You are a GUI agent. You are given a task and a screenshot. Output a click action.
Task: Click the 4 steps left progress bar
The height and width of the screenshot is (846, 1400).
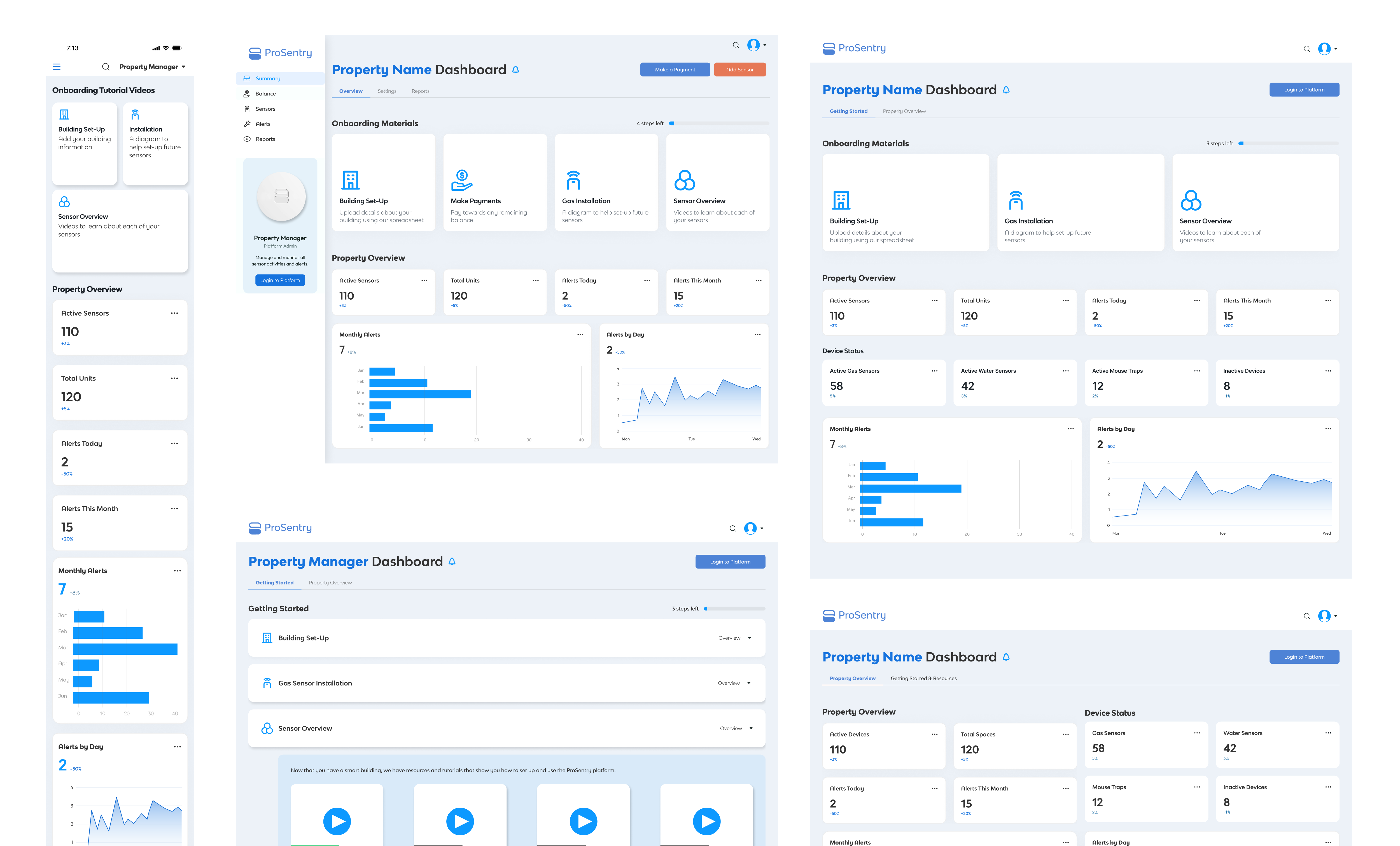pyautogui.click(x=719, y=123)
